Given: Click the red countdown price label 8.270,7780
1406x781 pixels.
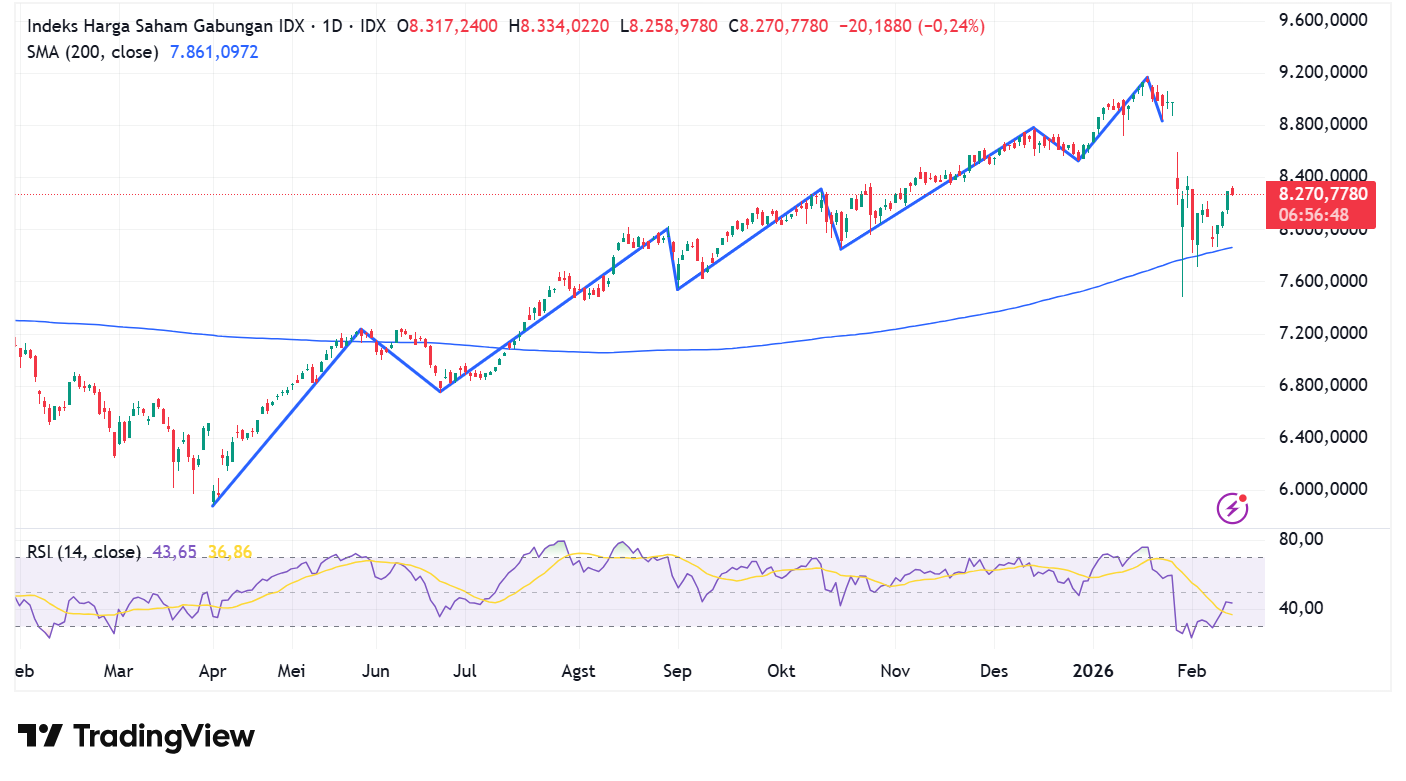Looking at the screenshot, I should tap(1322, 205).
